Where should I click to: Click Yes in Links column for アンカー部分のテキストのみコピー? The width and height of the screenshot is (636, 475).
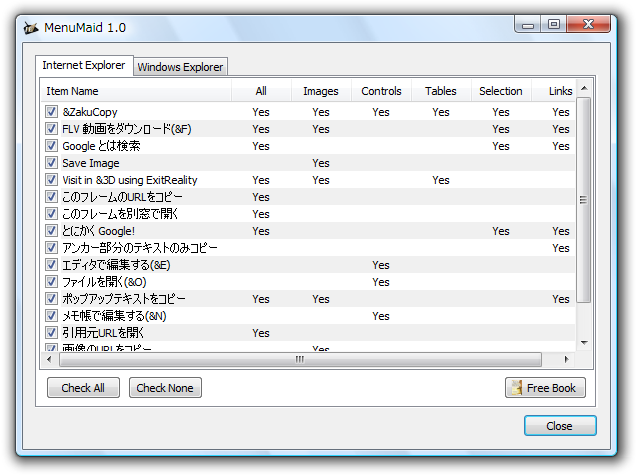click(x=561, y=248)
